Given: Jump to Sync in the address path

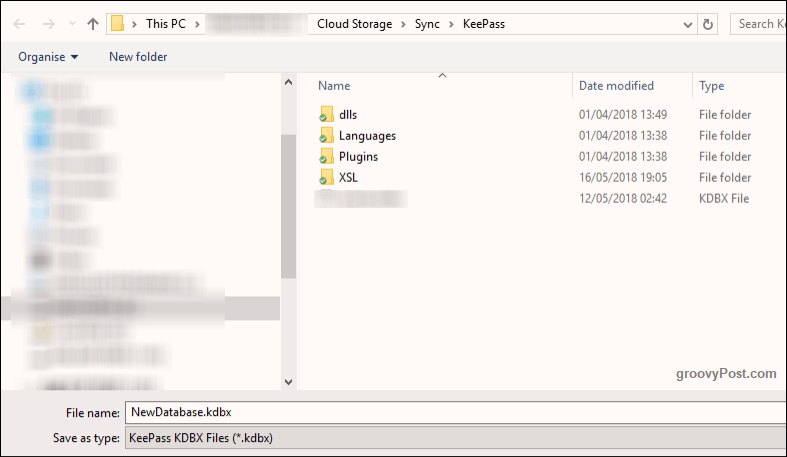Looking at the screenshot, I should [427, 24].
